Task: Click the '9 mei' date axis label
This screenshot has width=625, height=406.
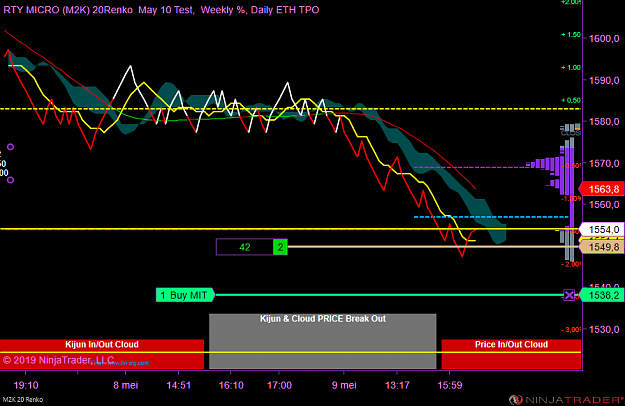Action: pos(344,385)
